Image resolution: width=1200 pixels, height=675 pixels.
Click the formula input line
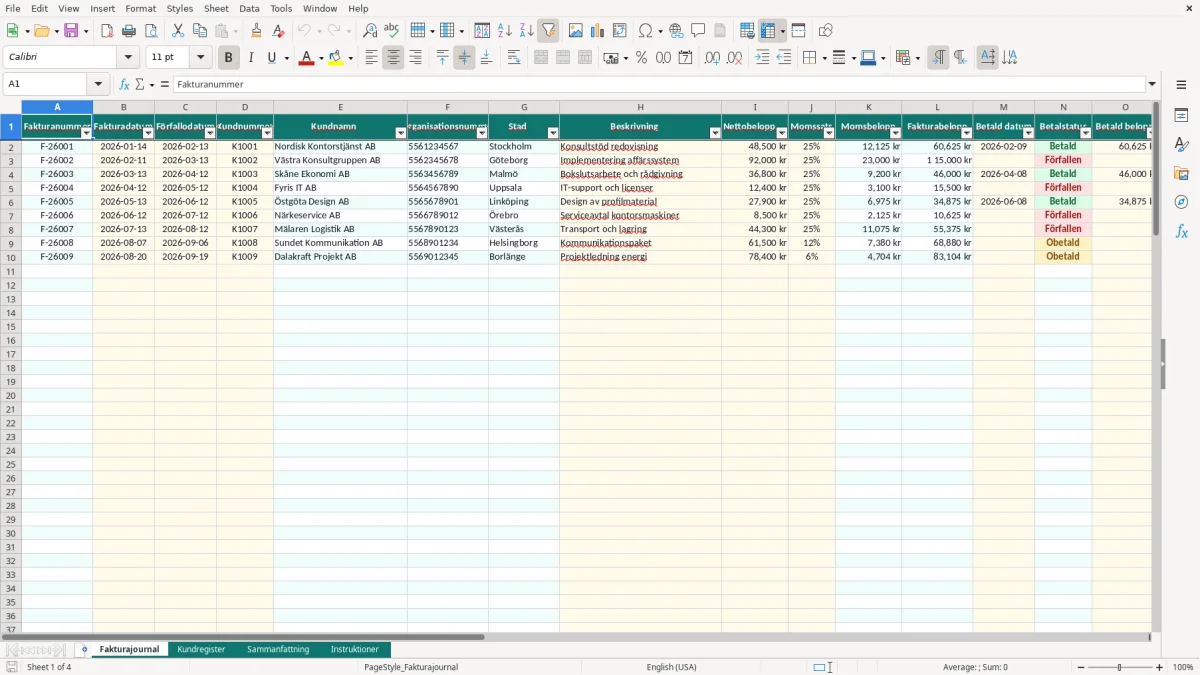tap(658, 84)
